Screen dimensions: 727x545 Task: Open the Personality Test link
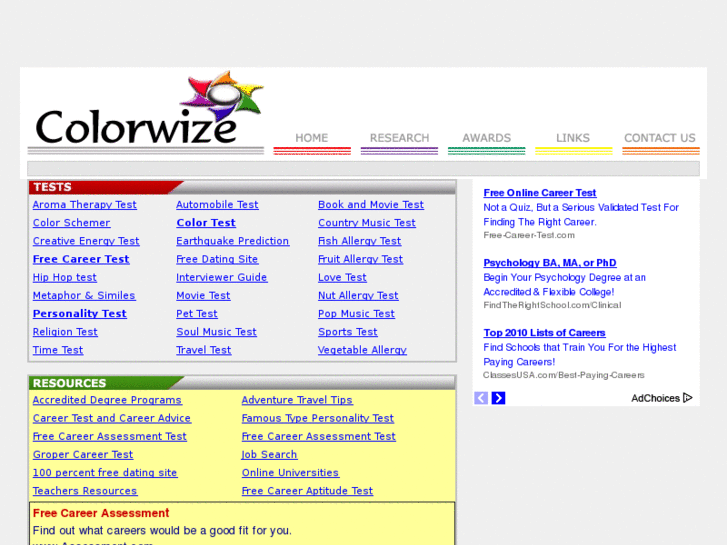point(80,314)
